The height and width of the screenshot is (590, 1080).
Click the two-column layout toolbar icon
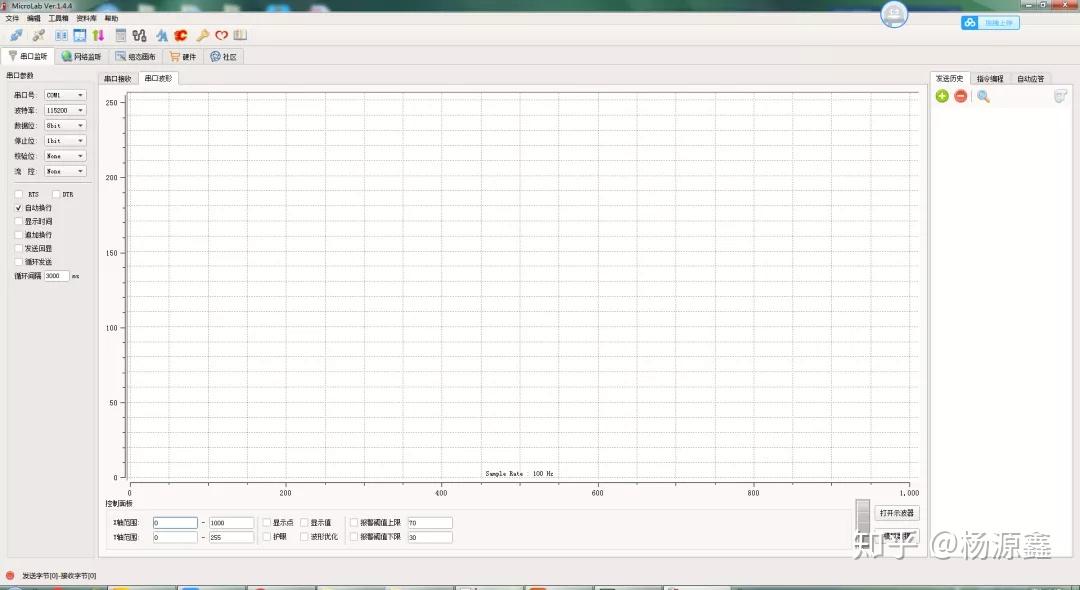point(61,35)
